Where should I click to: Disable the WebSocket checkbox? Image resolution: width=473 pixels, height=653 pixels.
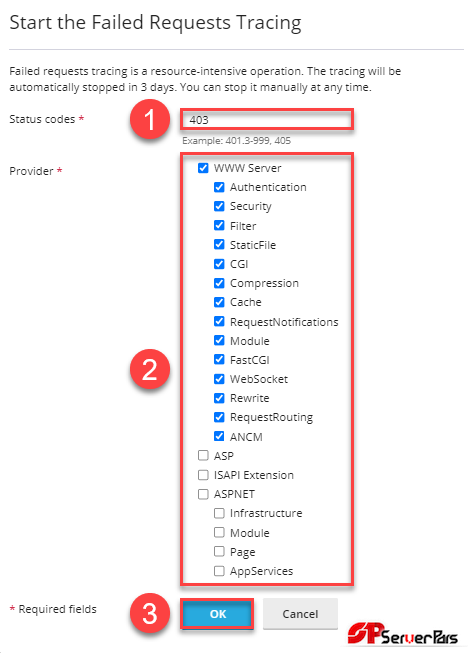pos(219,379)
